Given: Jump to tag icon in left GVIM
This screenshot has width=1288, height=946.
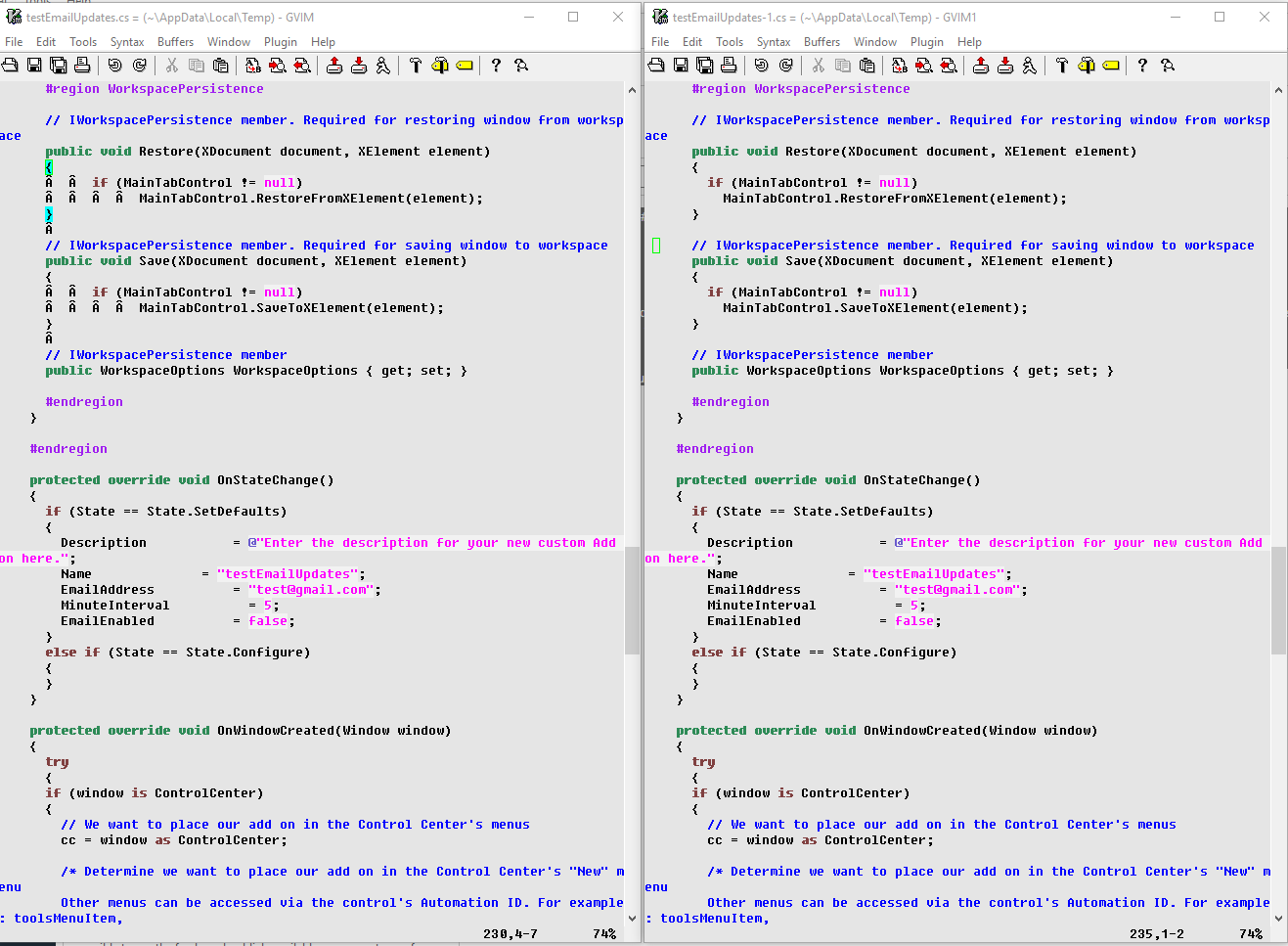Looking at the screenshot, I should (x=465, y=66).
